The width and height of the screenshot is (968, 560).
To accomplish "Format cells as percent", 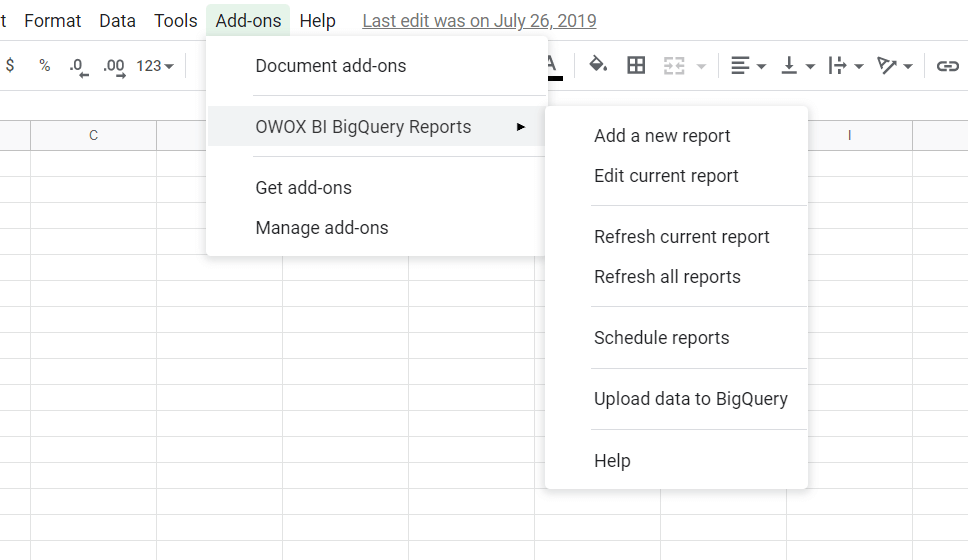I will coord(44,65).
